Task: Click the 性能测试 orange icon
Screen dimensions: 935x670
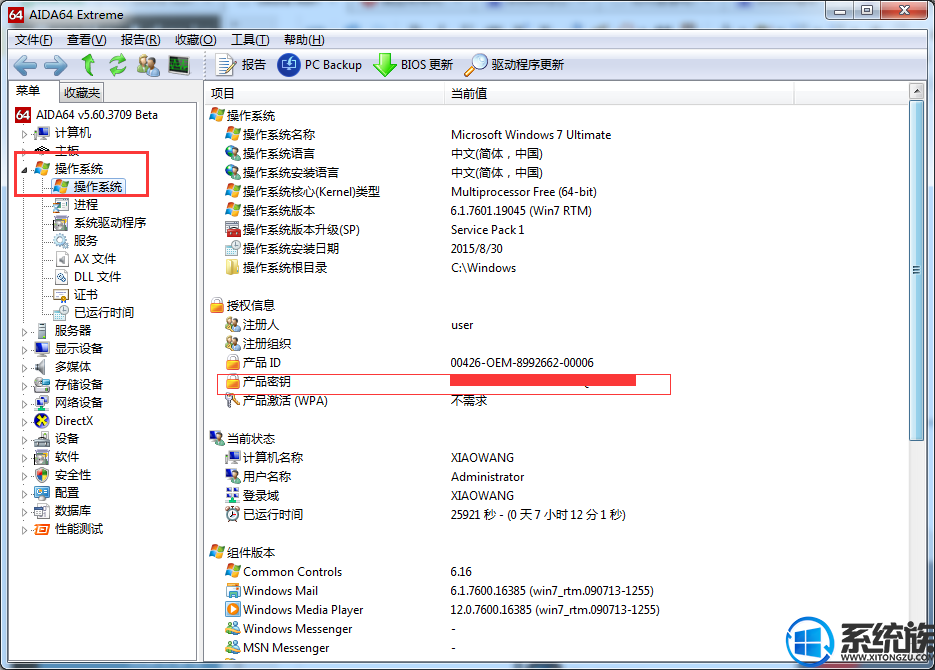Action: point(42,529)
